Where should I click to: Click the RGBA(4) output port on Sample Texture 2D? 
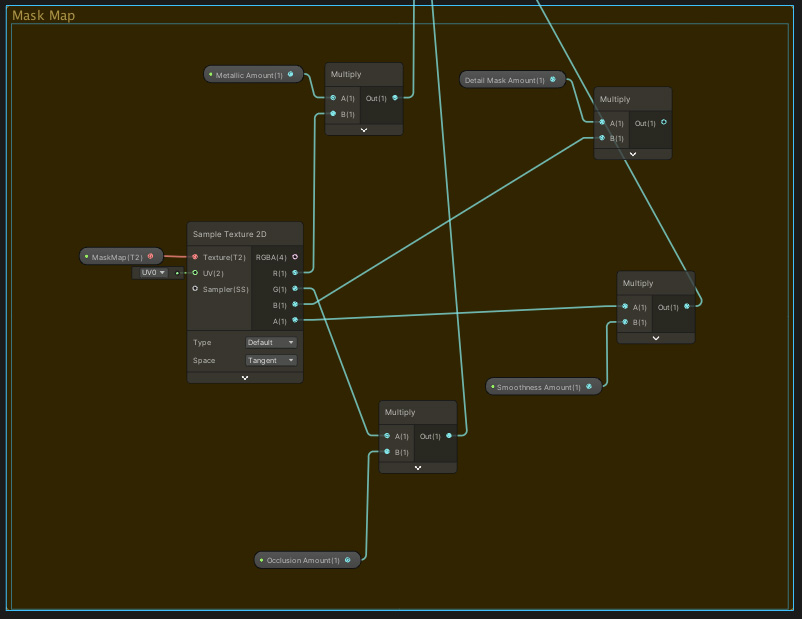[x=294, y=257]
